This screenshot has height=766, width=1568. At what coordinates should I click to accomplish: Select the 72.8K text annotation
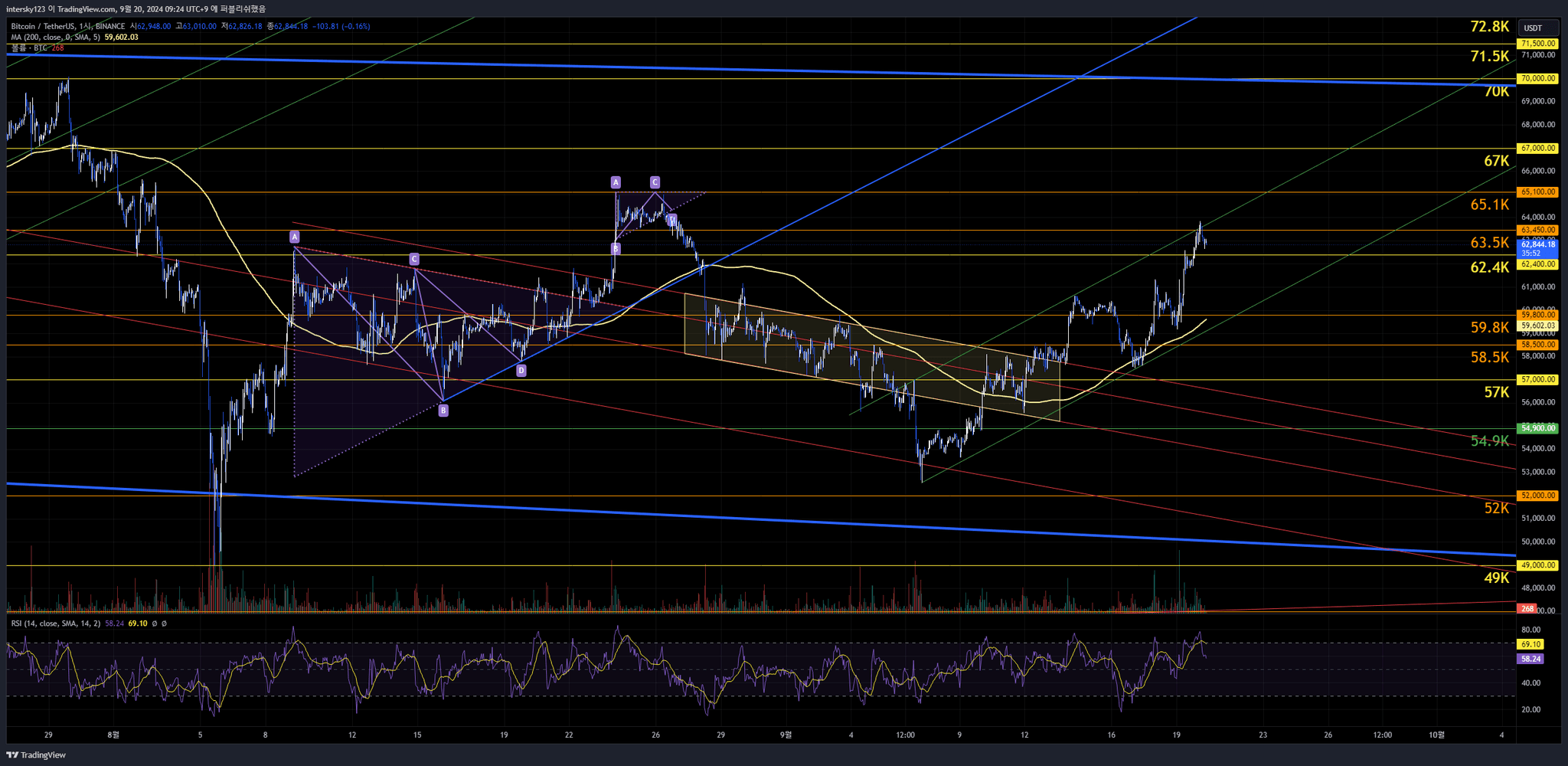[x=1489, y=27]
